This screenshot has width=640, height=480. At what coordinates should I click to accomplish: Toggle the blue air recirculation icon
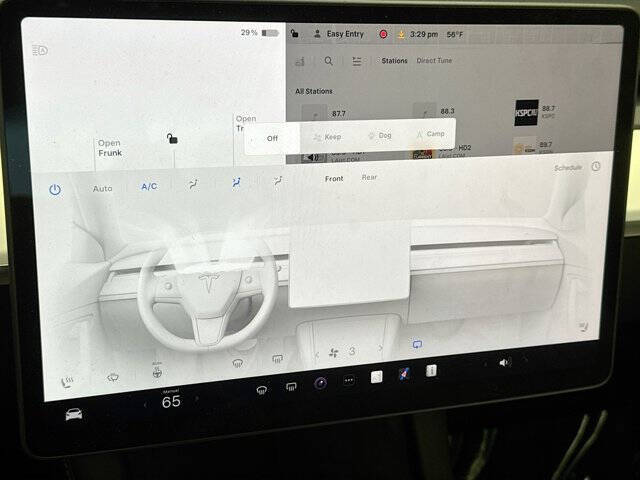pyautogui.click(x=417, y=344)
